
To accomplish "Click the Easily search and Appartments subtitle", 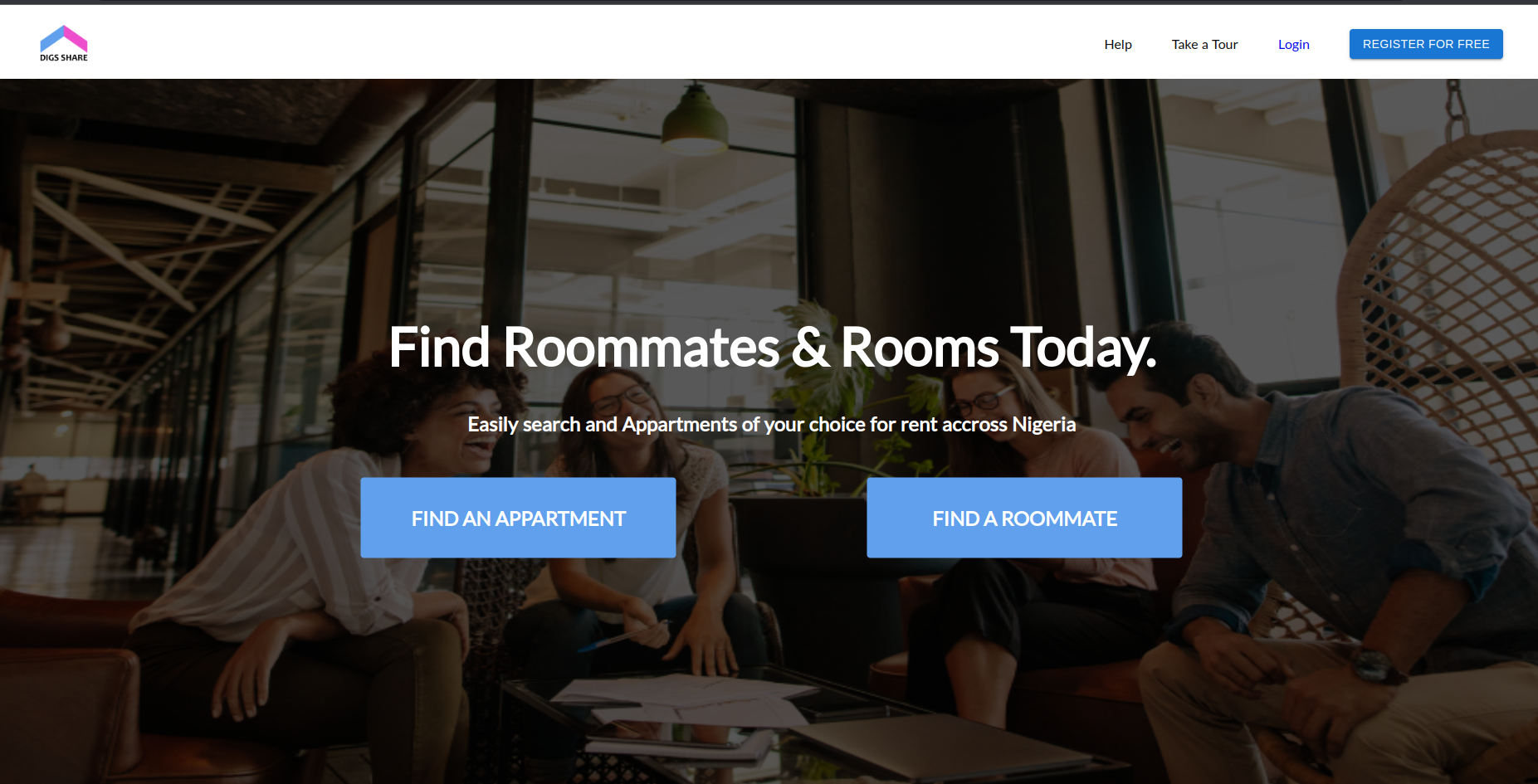I will (x=772, y=424).
